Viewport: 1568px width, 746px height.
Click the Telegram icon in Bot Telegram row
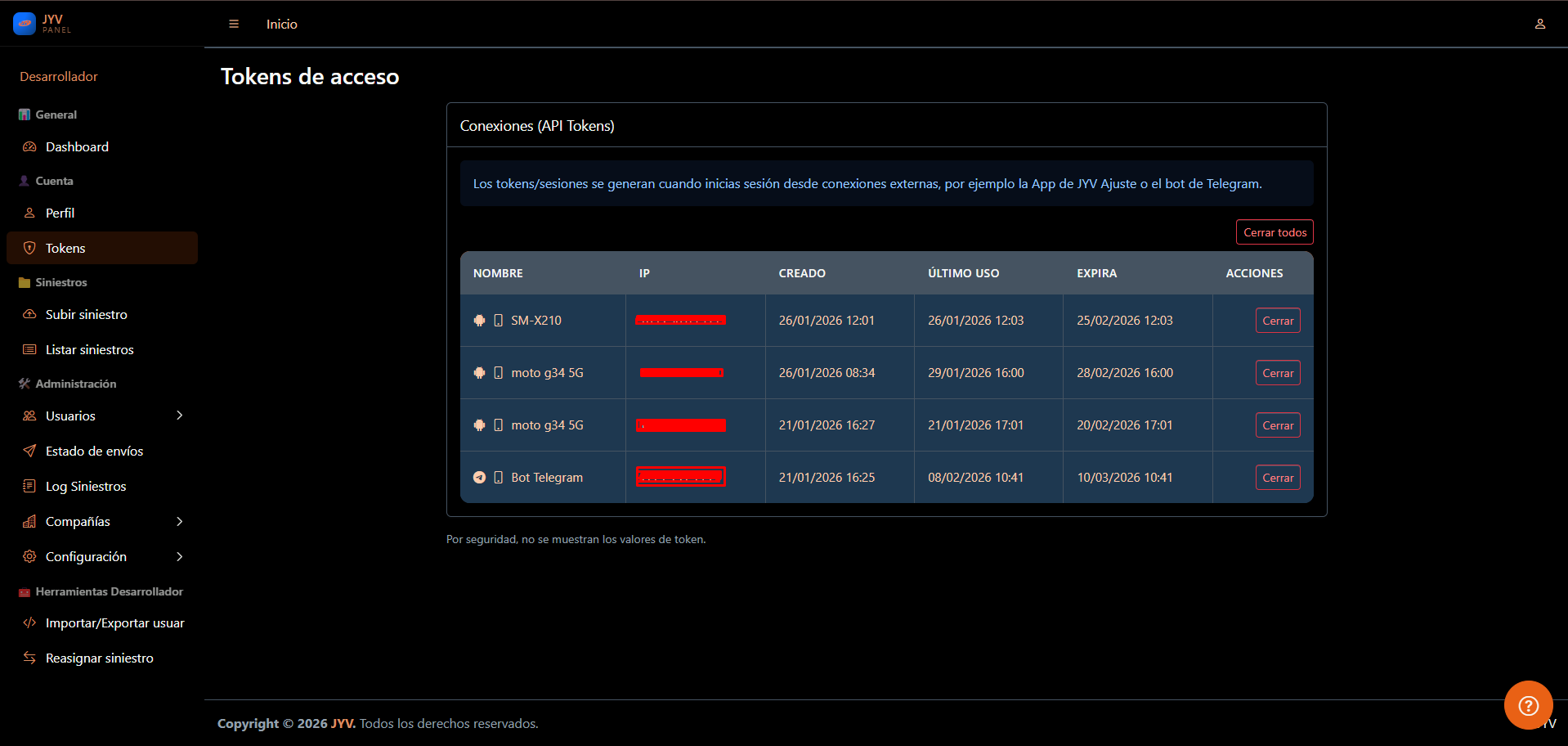click(480, 478)
